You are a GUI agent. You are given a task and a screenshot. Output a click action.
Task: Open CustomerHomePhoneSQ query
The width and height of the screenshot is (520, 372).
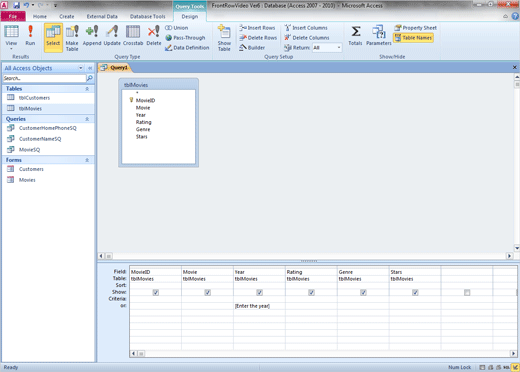pyautogui.click(x=48, y=128)
